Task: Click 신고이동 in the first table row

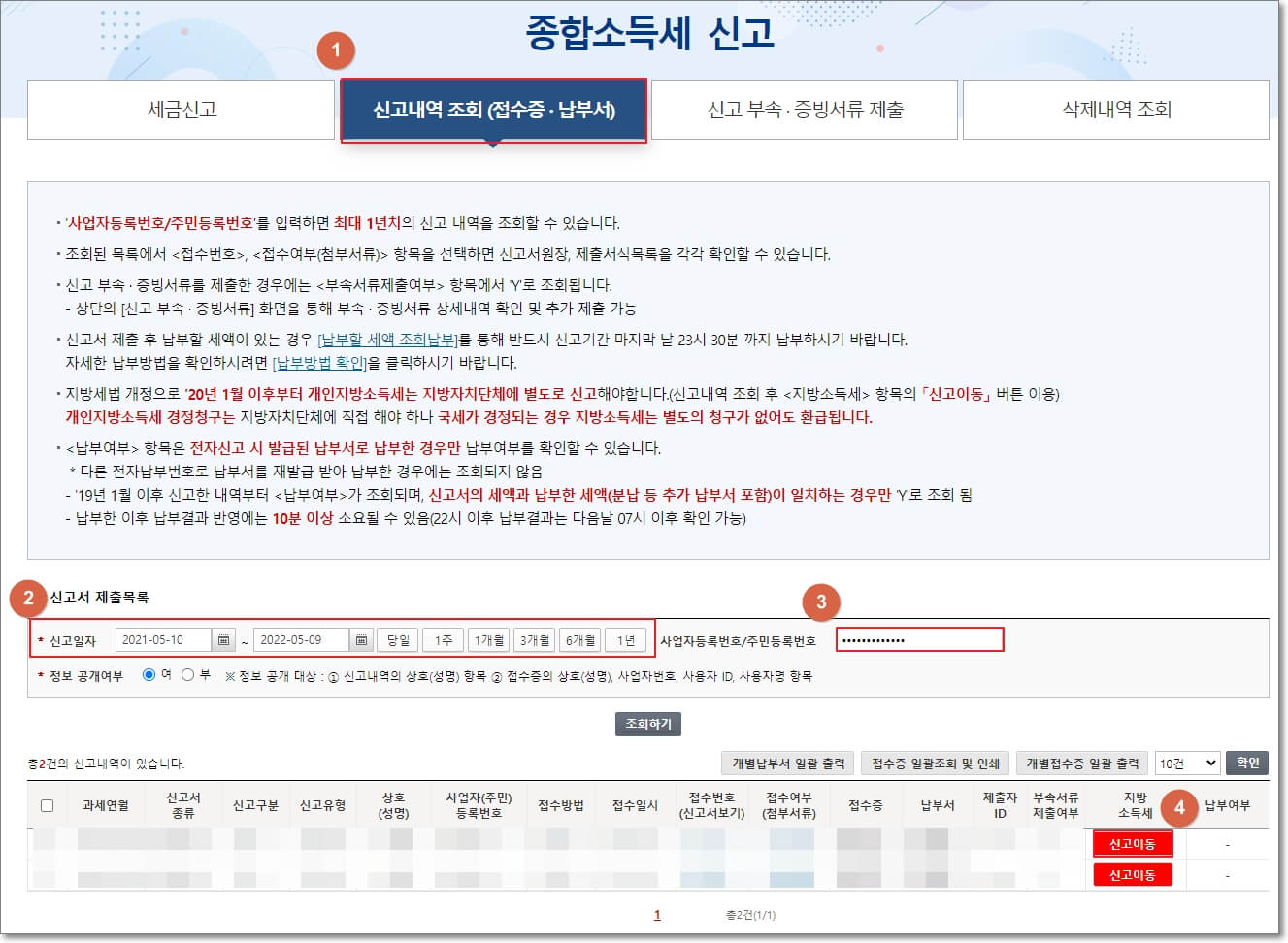Action: coord(1132,844)
